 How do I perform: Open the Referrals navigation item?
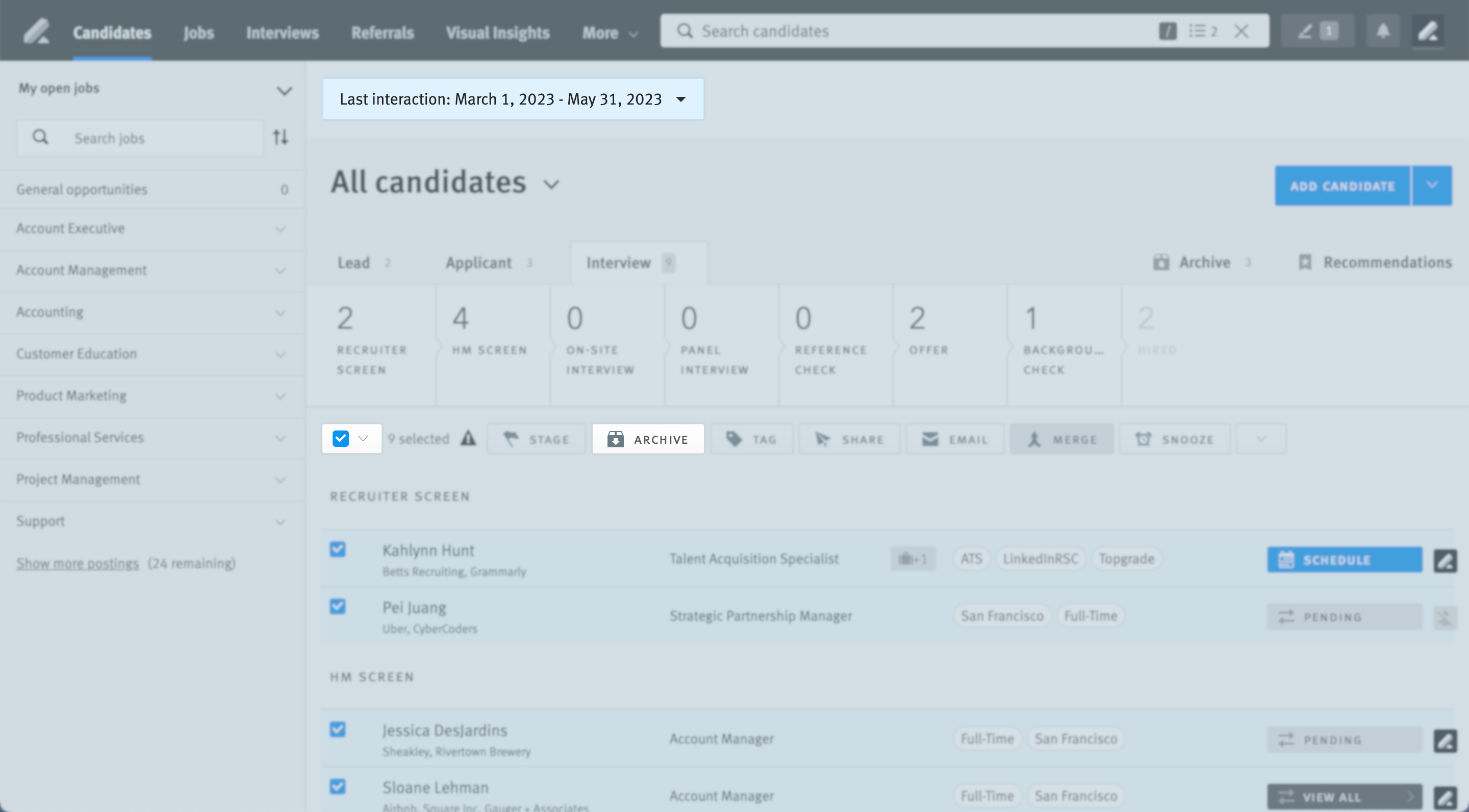click(x=383, y=33)
